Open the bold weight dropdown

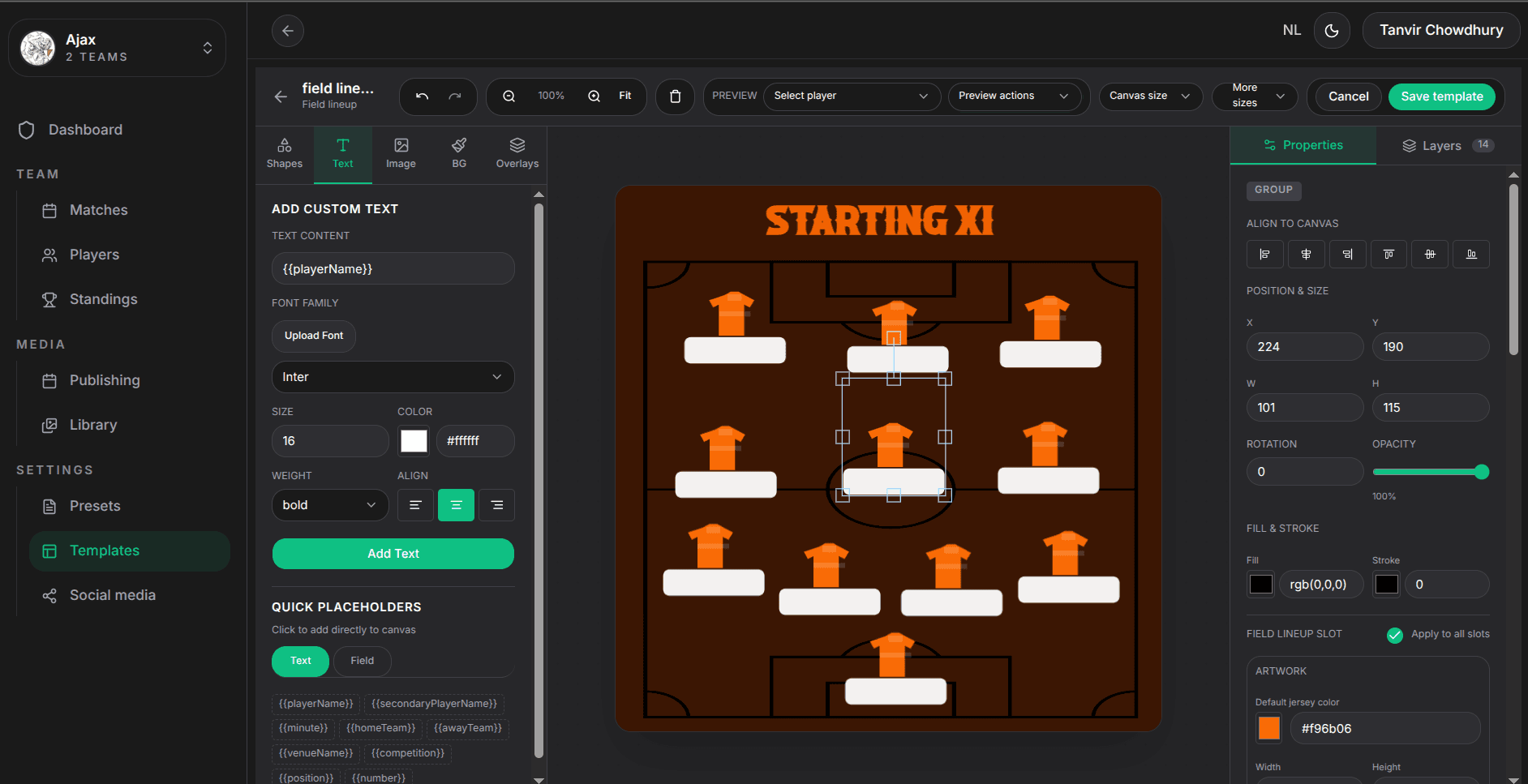330,505
